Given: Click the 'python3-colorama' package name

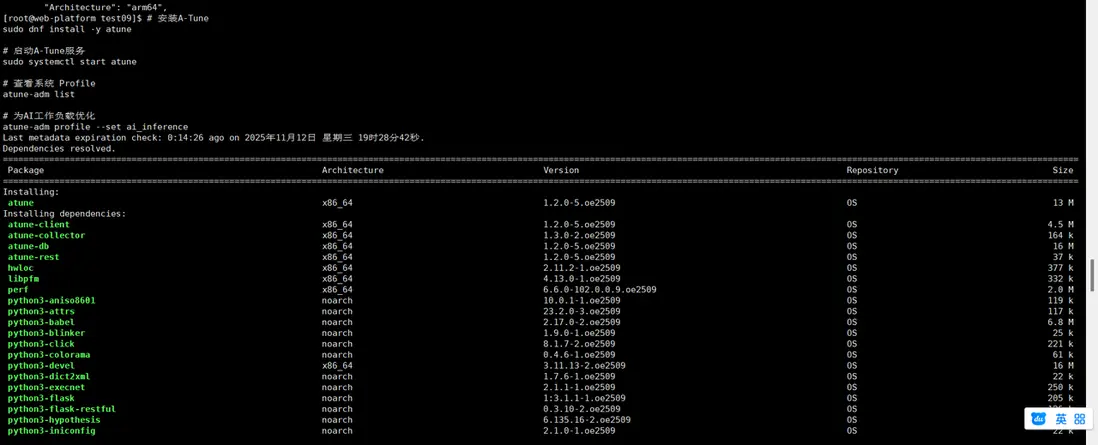Looking at the screenshot, I should point(49,355).
